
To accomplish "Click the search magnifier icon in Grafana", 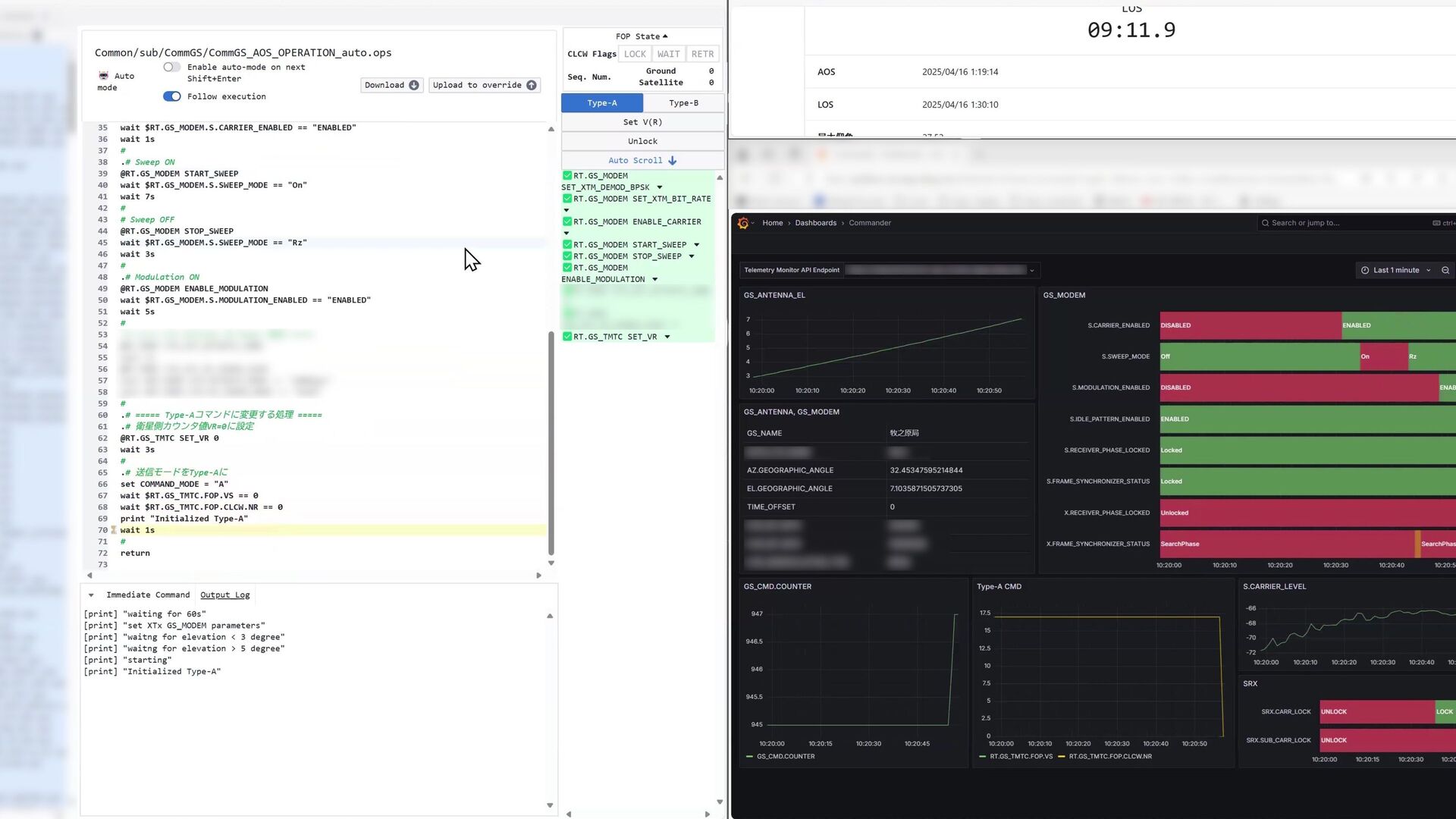I will [x=1265, y=223].
